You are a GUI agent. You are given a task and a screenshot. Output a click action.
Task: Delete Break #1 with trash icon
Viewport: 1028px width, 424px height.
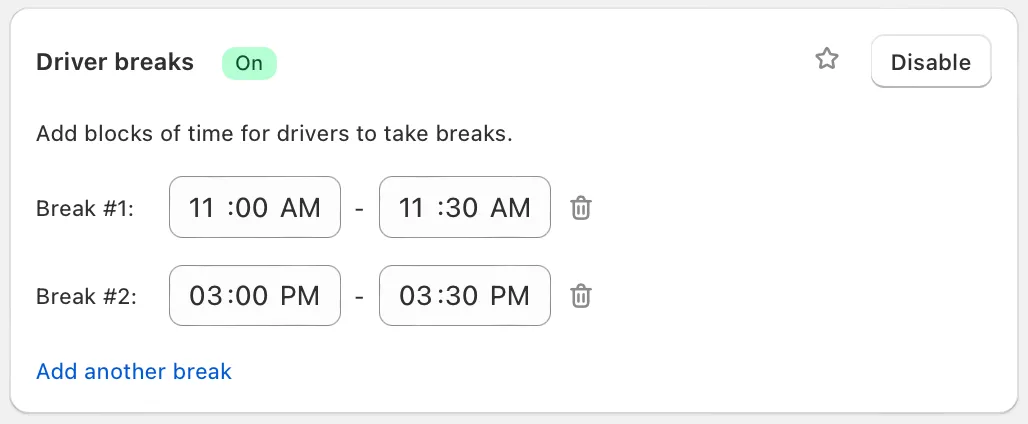(x=581, y=208)
